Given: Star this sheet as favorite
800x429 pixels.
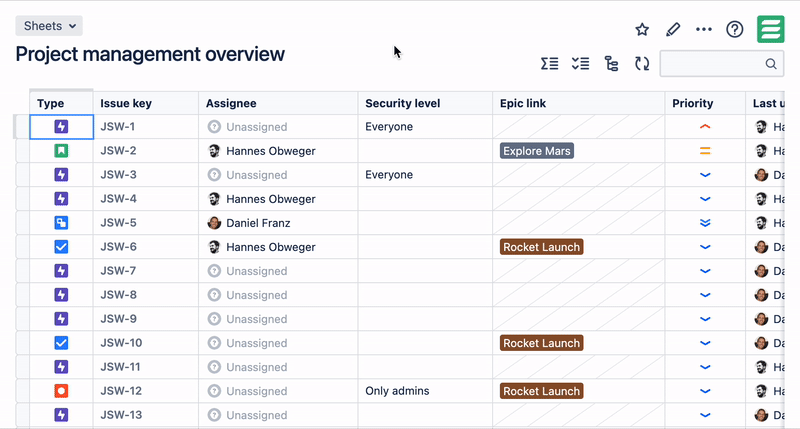Looking at the screenshot, I should tap(642, 30).
